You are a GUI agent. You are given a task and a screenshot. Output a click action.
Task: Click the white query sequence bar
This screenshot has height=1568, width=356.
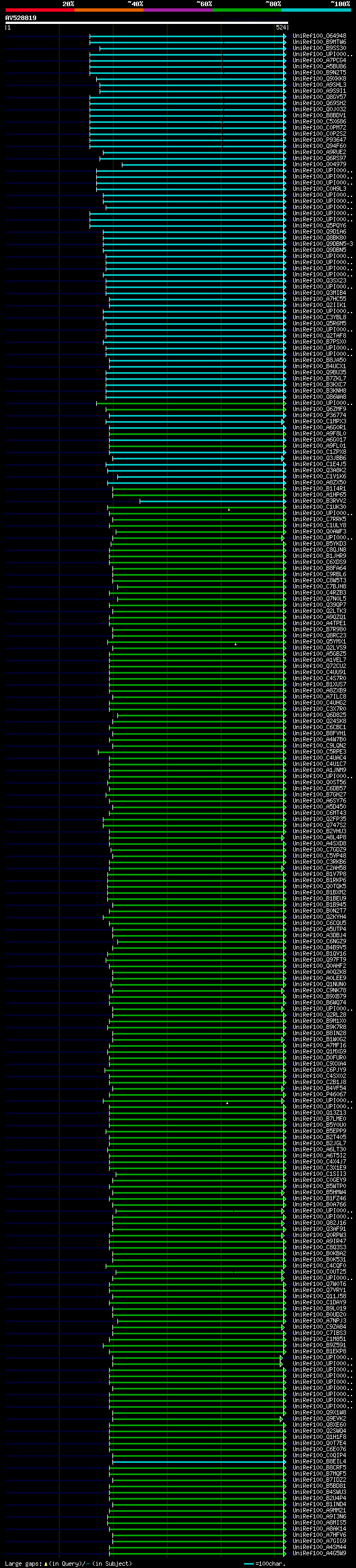point(147,23)
